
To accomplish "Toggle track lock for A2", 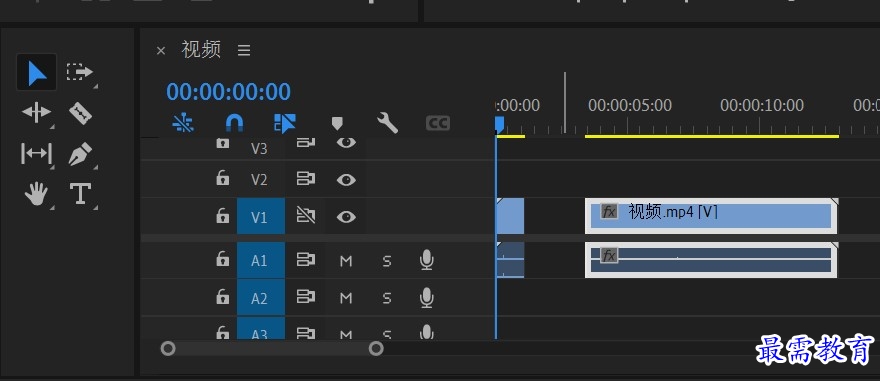I will pyautogui.click(x=223, y=297).
